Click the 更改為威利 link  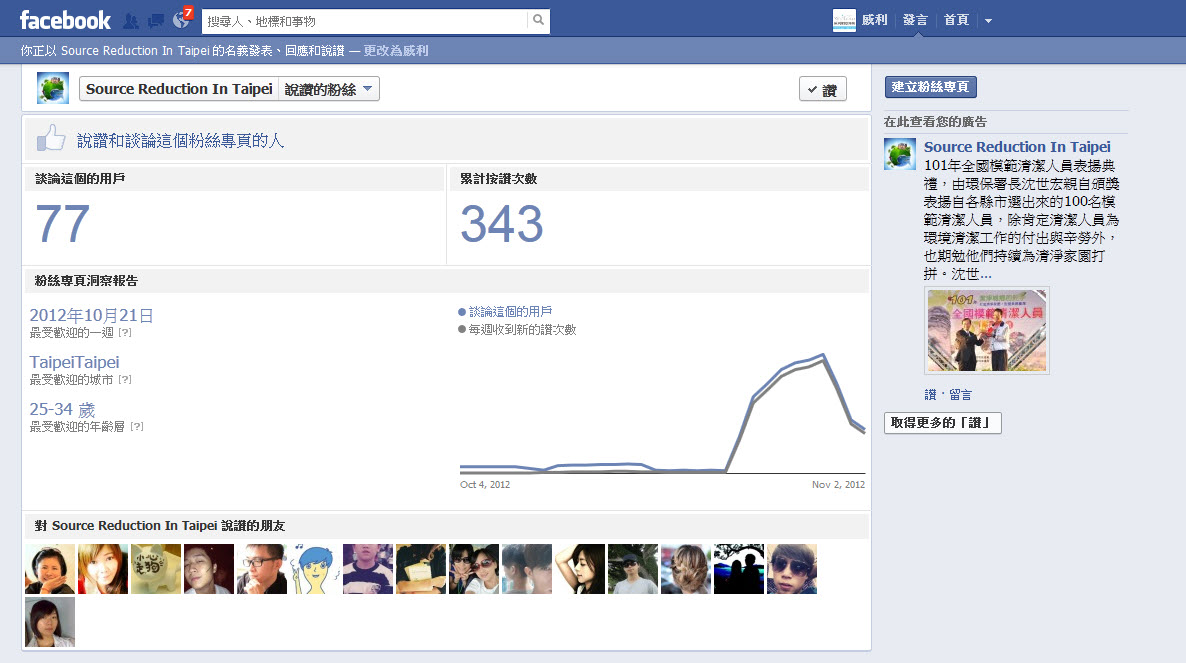[396, 51]
